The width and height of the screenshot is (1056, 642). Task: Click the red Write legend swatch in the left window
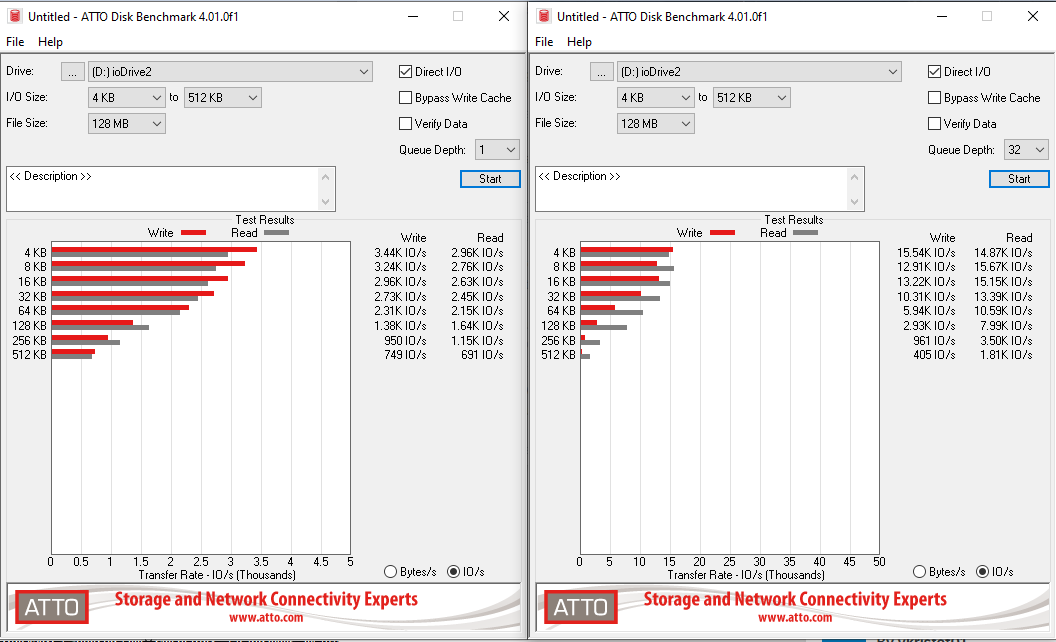tap(193, 232)
